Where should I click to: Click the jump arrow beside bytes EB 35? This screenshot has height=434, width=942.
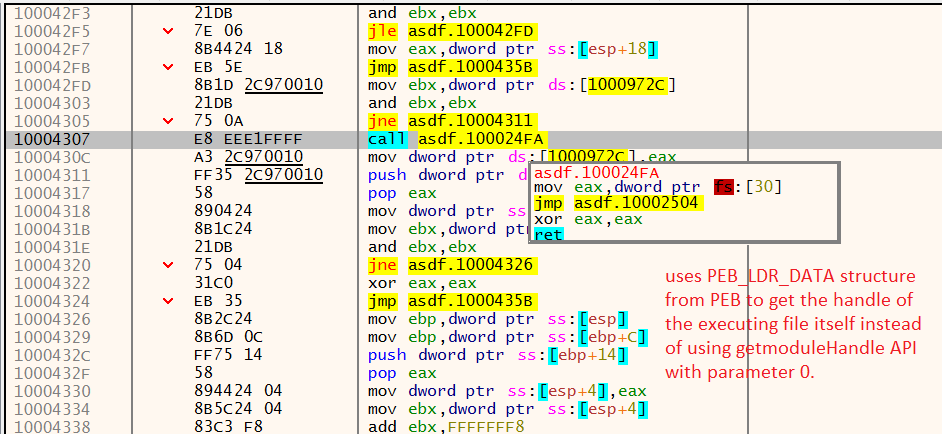pyautogui.click(x=168, y=301)
